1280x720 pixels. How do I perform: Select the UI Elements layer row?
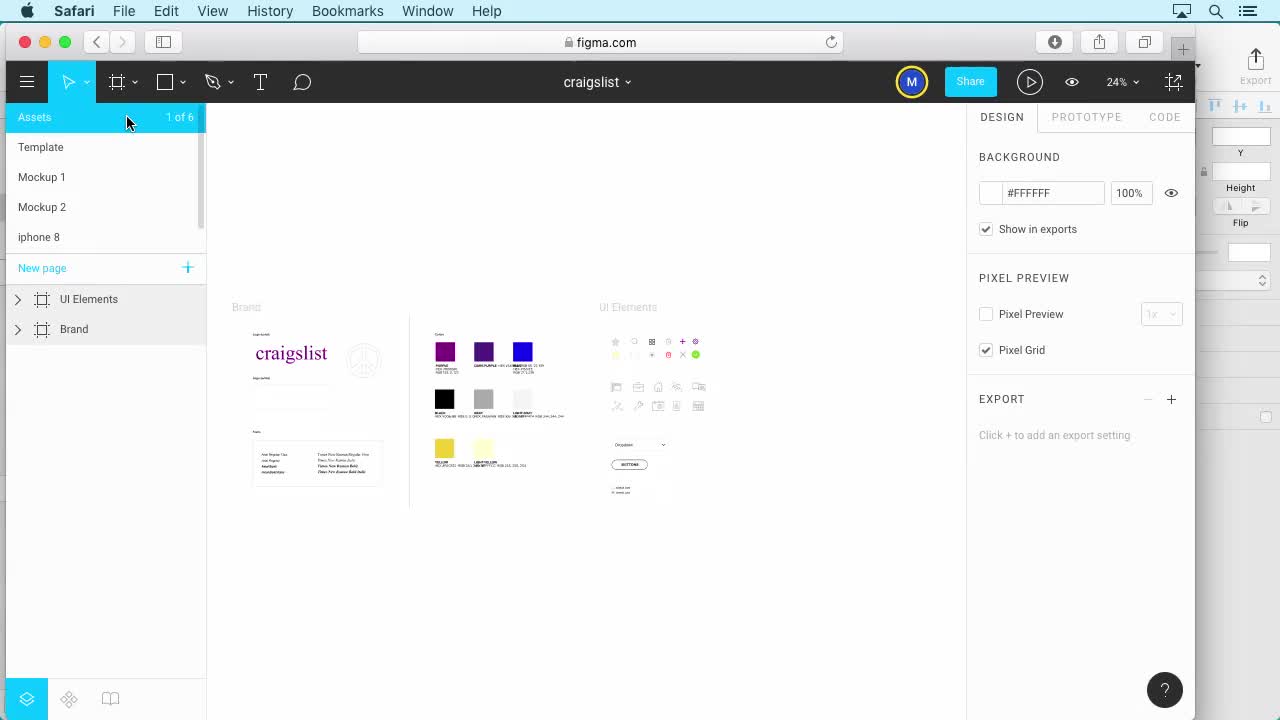point(105,299)
